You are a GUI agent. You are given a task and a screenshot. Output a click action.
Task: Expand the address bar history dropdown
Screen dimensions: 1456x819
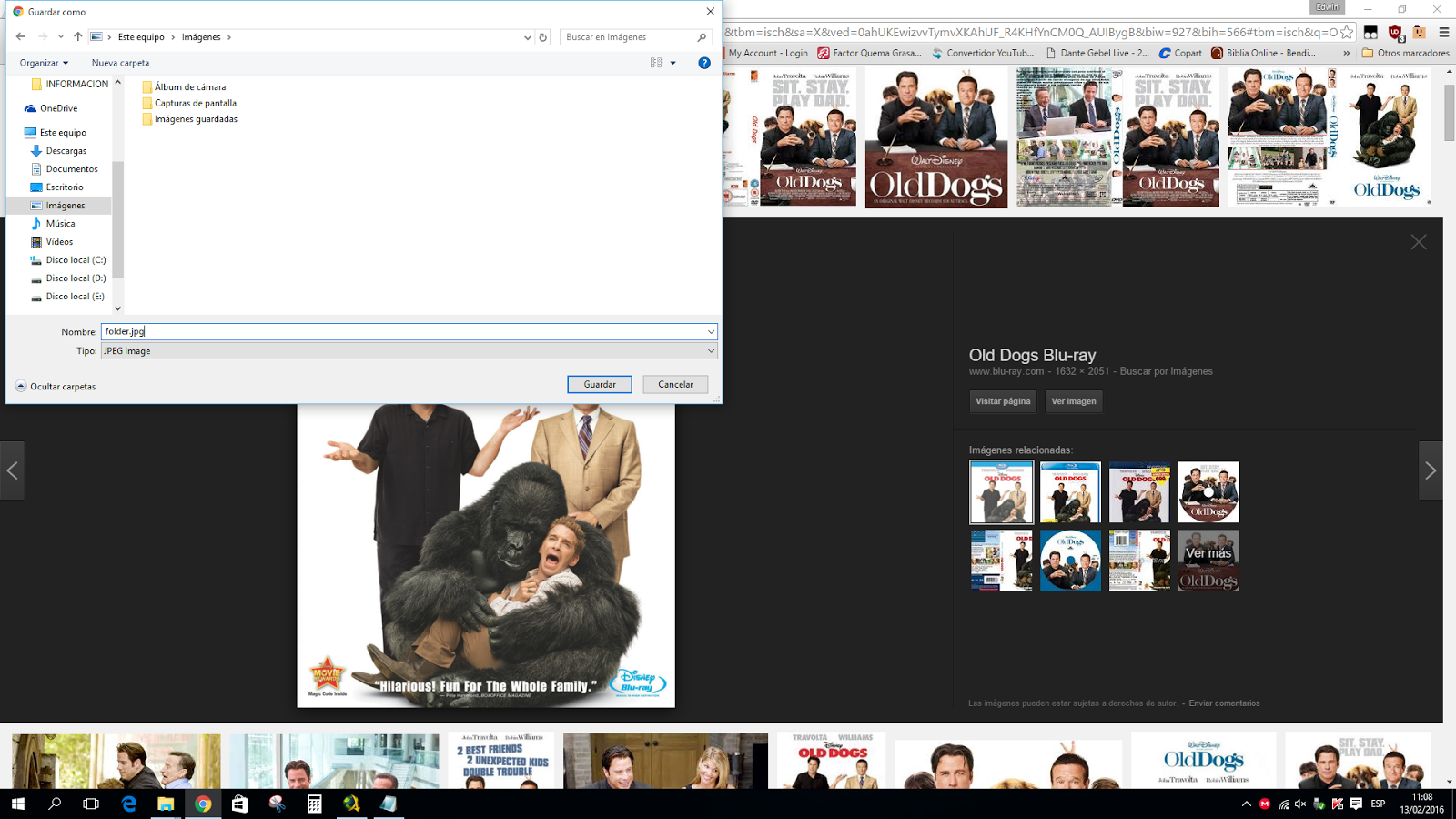pyautogui.click(x=527, y=37)
